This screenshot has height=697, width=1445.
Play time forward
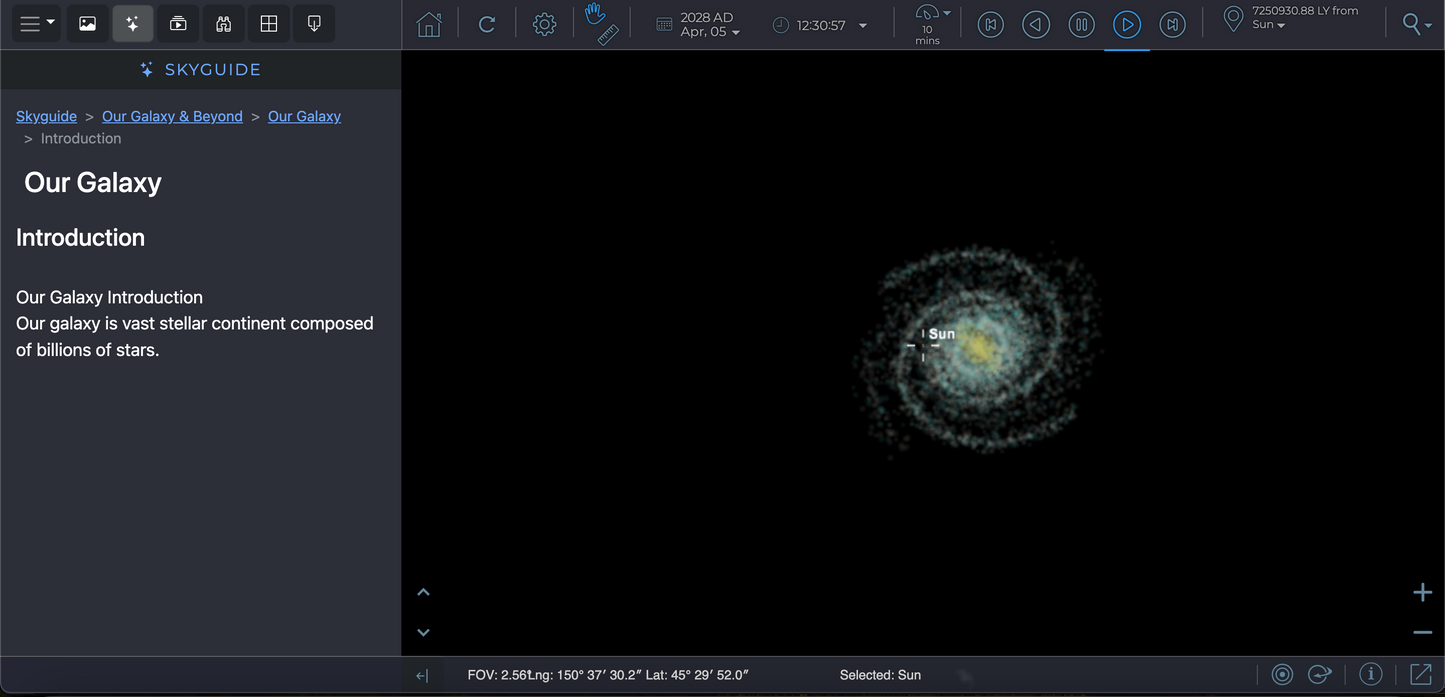1127,25
